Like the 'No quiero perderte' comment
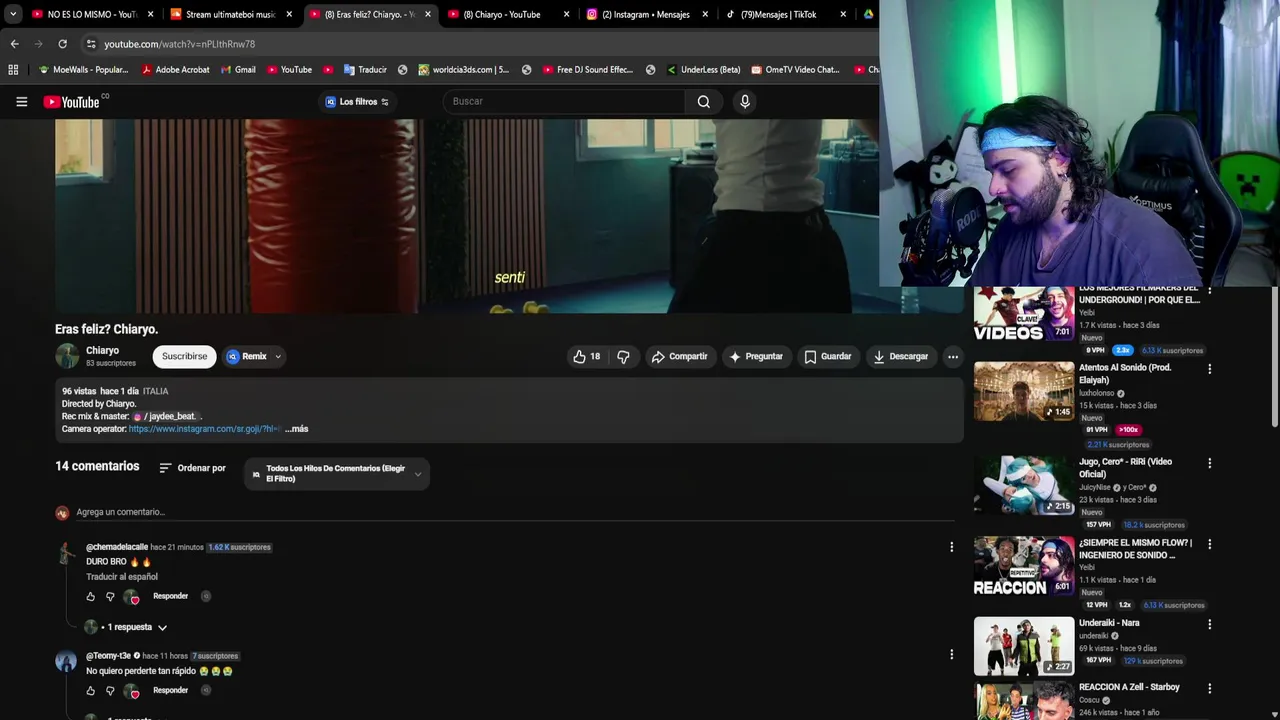 [x=91, y=690]
